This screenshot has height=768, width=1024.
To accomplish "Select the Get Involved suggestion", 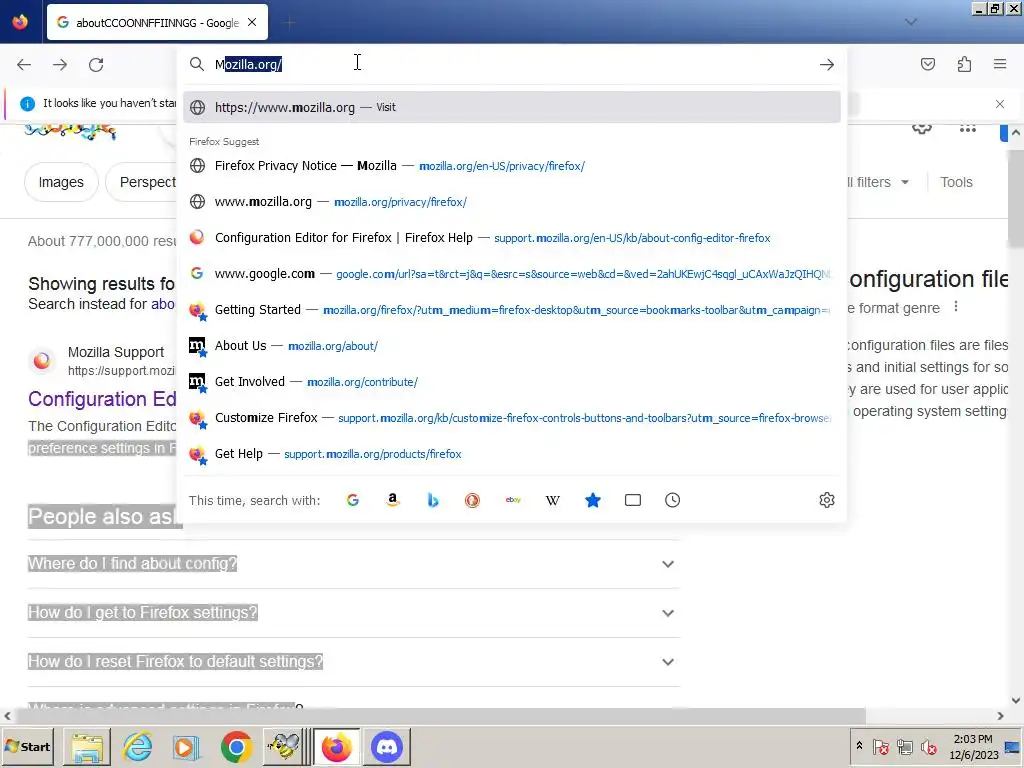I will point(511,381).
